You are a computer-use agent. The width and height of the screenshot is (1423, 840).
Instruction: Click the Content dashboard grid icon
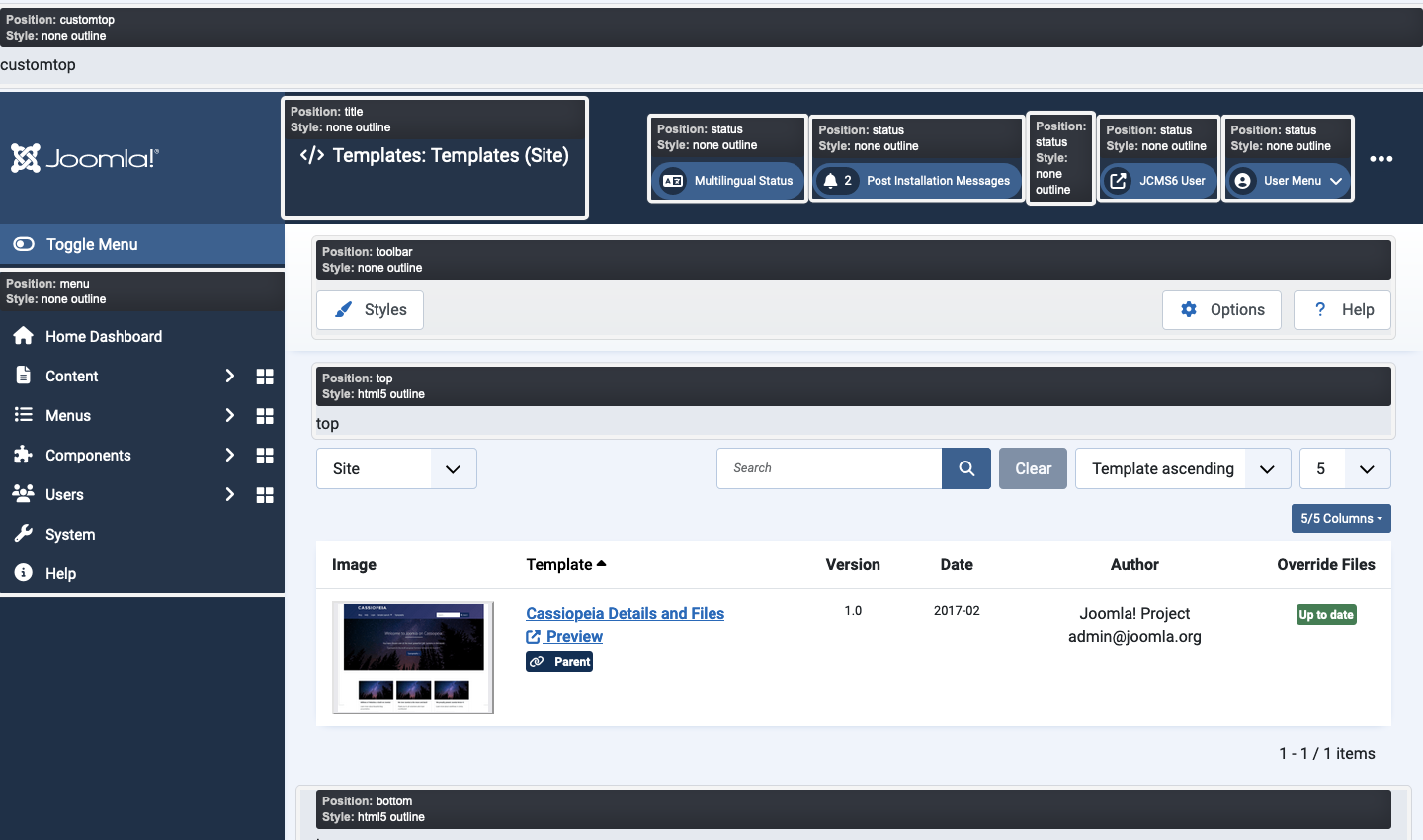pos(265,377)
